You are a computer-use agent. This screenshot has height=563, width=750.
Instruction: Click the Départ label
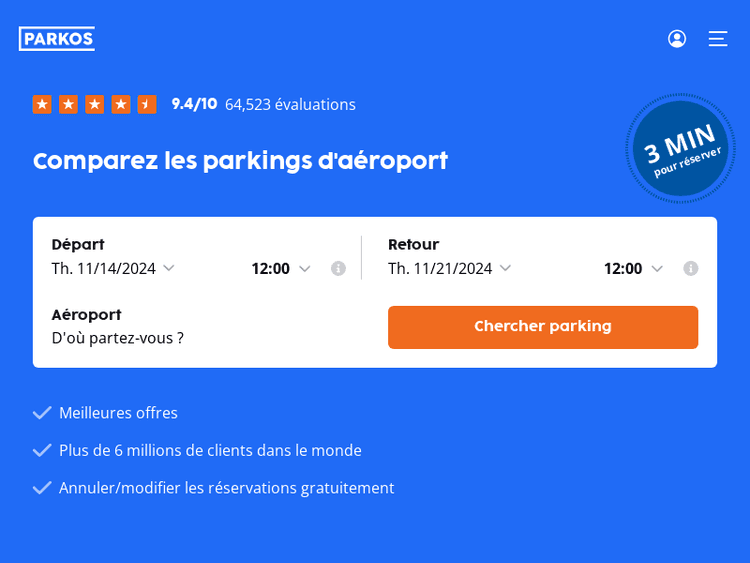tap(78, 244)
